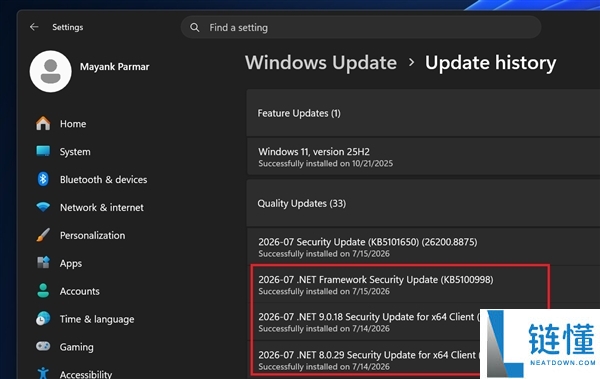Collapse the Quality Updates (33) section
This screenshot has height=379, width=600.
(423, 203)
